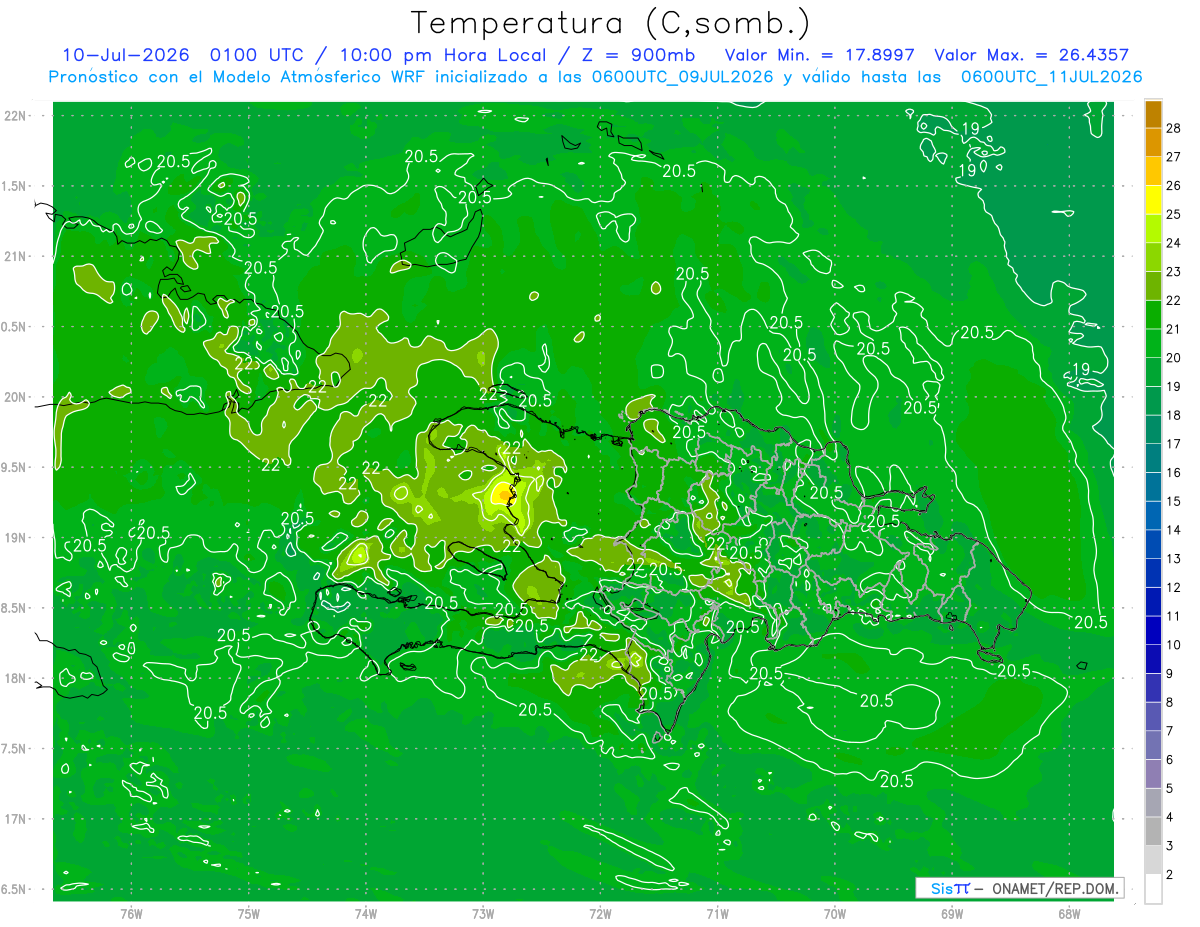Click the 'Z = 900mb' level text
The image size is (1200, 927).
(x=638, y=55)
